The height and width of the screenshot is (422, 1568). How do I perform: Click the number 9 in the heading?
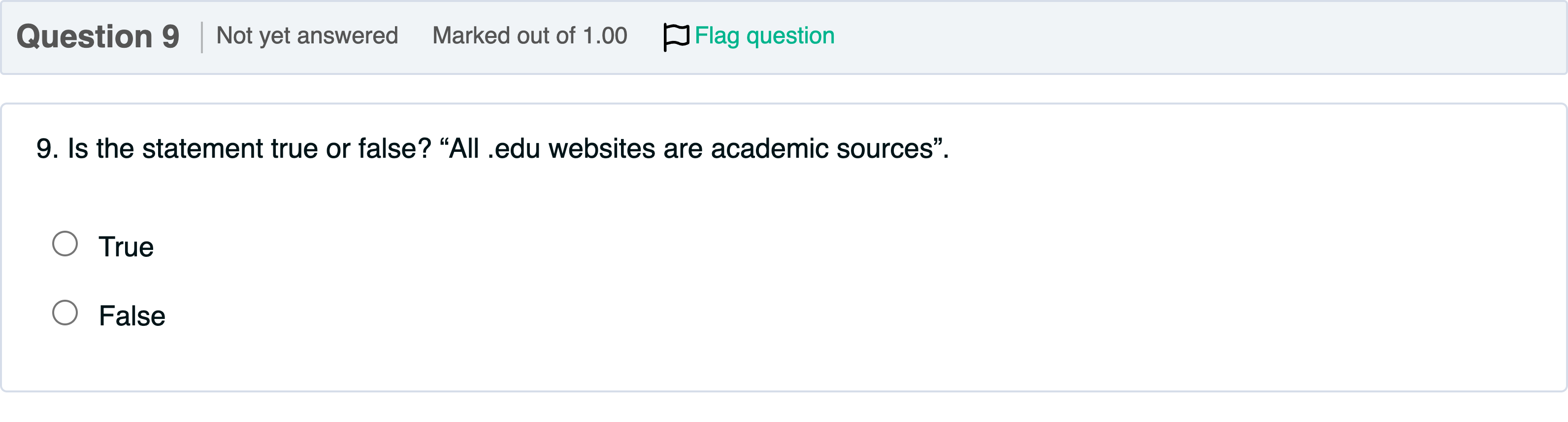point(170,36)
